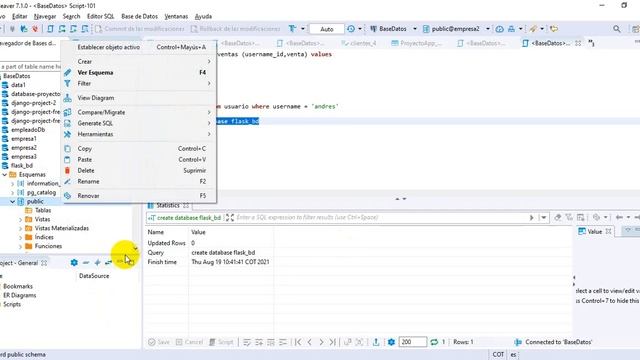Open the 'Ayuda' menu
The width and height of the screenshot is (640, 360).
click(203, 16)
